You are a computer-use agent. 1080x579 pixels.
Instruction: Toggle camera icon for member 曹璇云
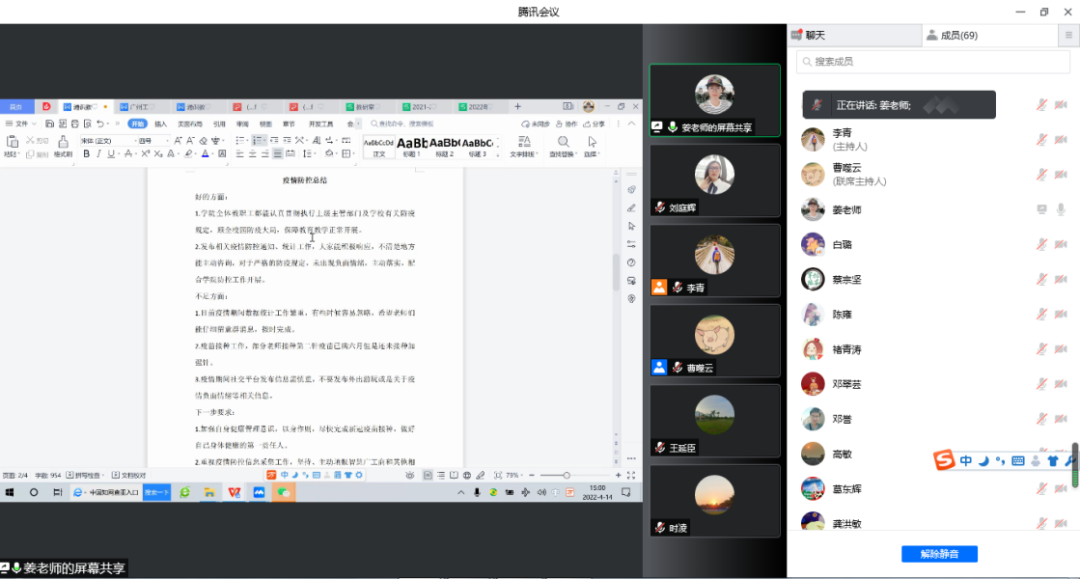(x=1060, y=174)
